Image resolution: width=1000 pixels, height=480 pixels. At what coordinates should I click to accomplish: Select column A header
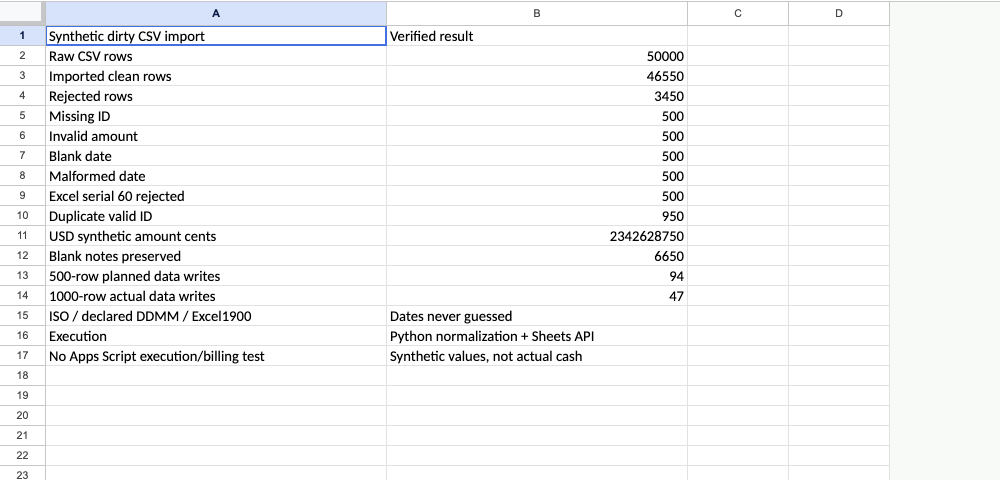point(216,13)
